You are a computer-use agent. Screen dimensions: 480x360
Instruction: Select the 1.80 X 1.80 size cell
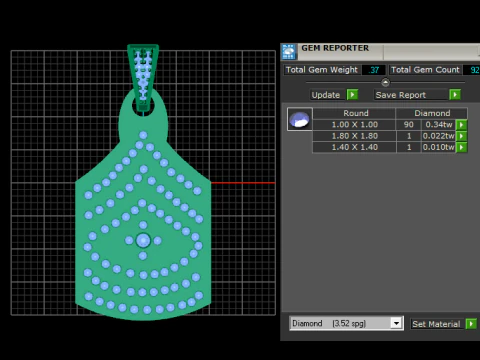354,136
